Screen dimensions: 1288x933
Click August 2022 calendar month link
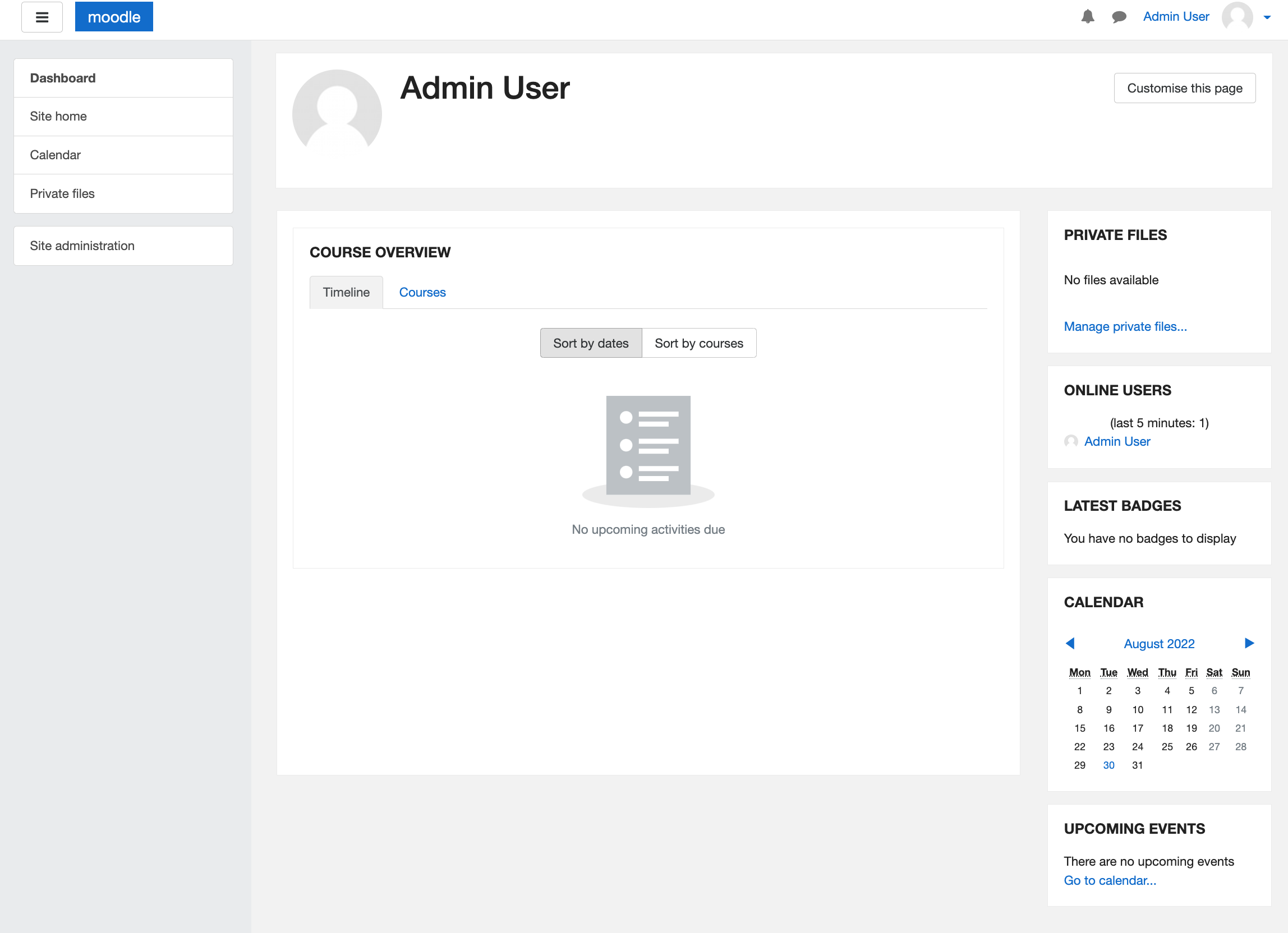point(1158,644)
